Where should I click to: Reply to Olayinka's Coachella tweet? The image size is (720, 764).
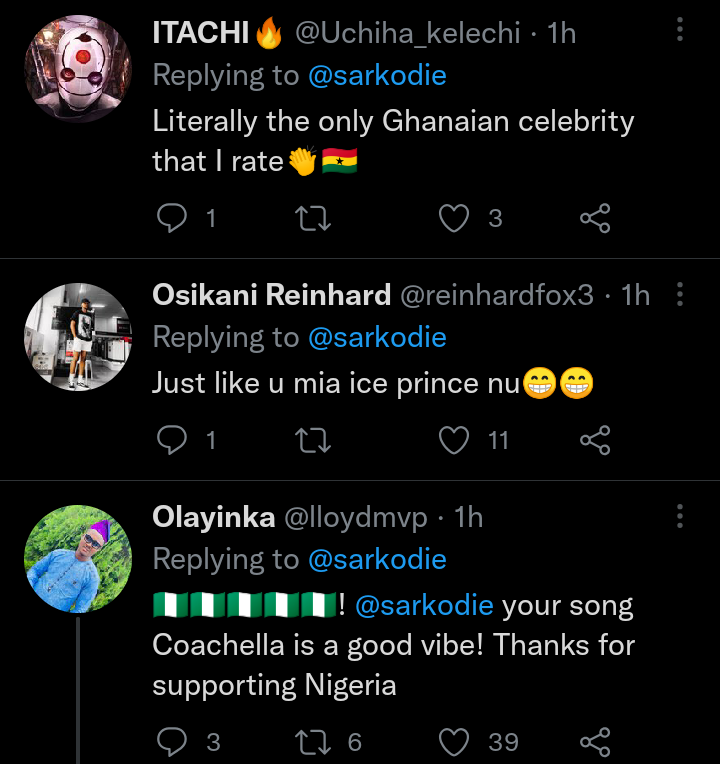tap(173, 741)
